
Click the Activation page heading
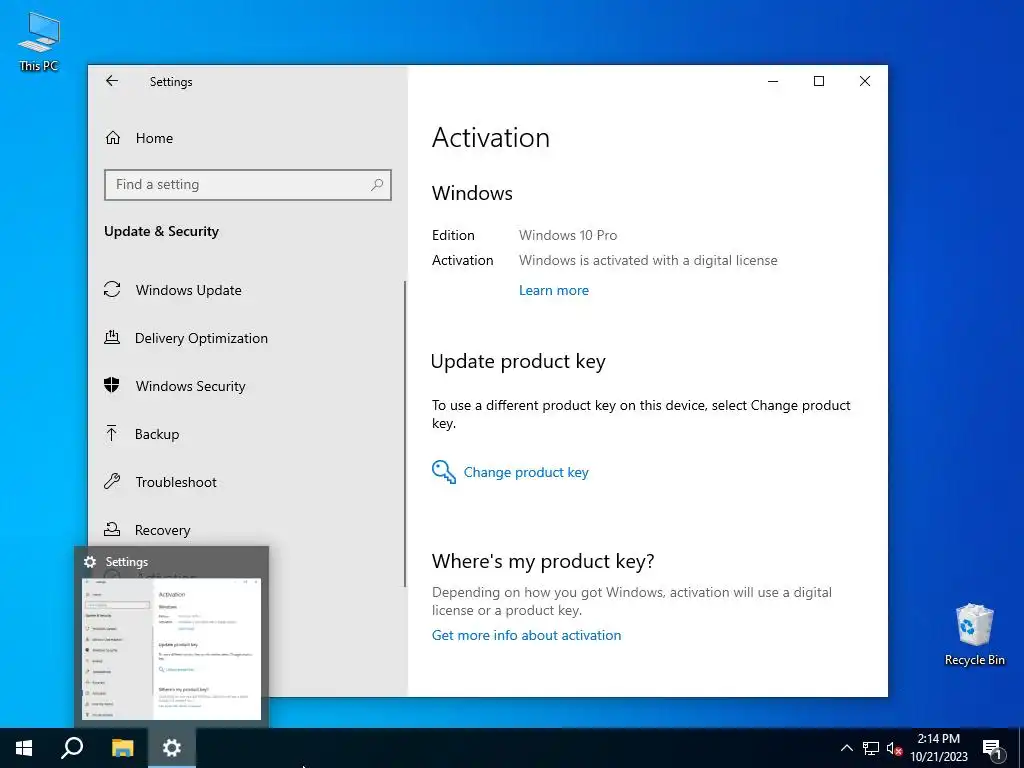click(x=490, y=138)
